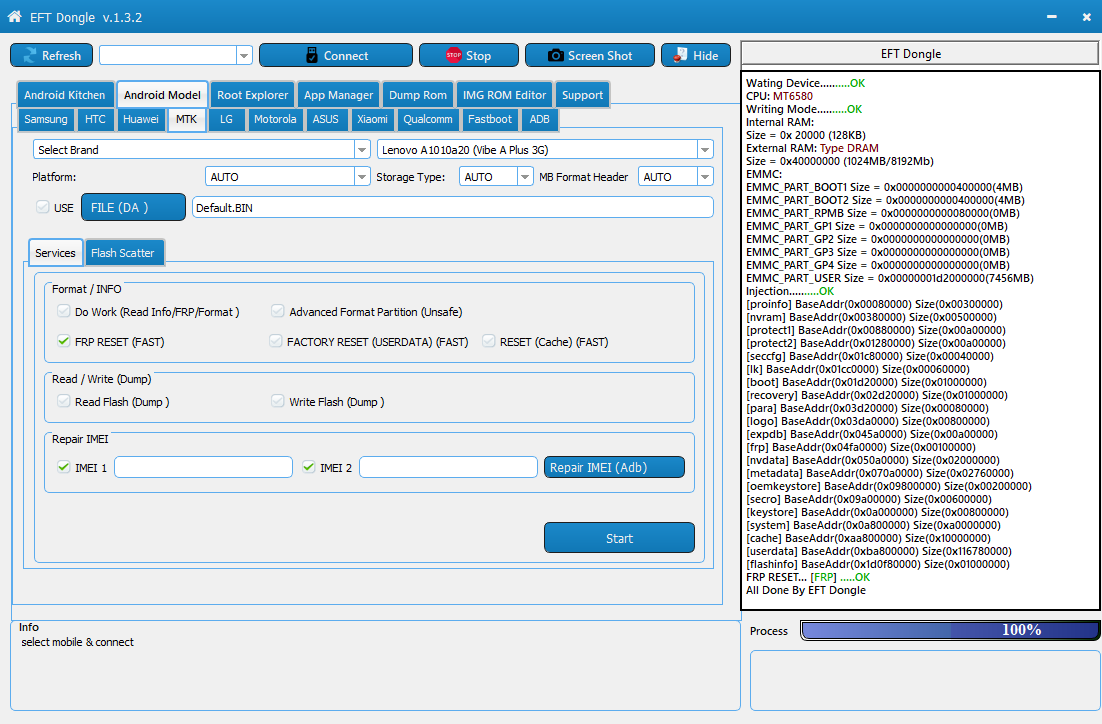This screenshot has width=1102, height=724.
Task: Open the Select Brand dropdown
Action: click(362, 150)
